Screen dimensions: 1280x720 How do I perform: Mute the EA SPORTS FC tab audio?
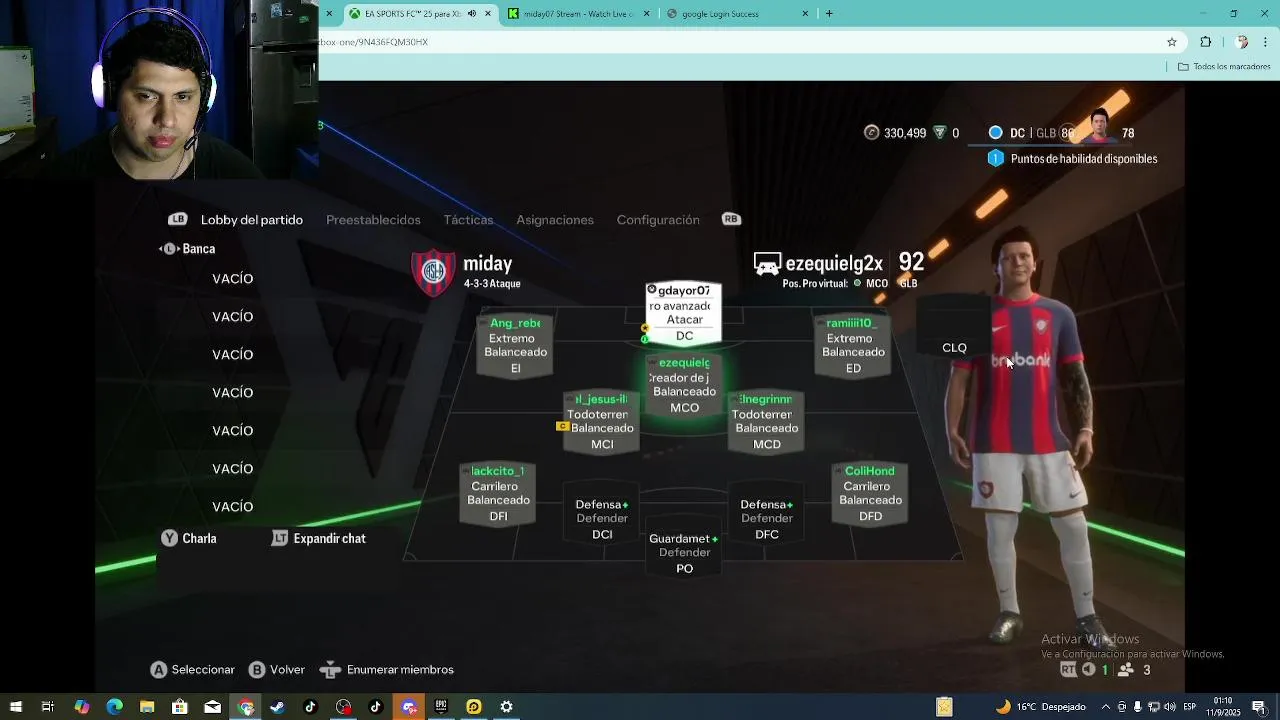[473, 14]
